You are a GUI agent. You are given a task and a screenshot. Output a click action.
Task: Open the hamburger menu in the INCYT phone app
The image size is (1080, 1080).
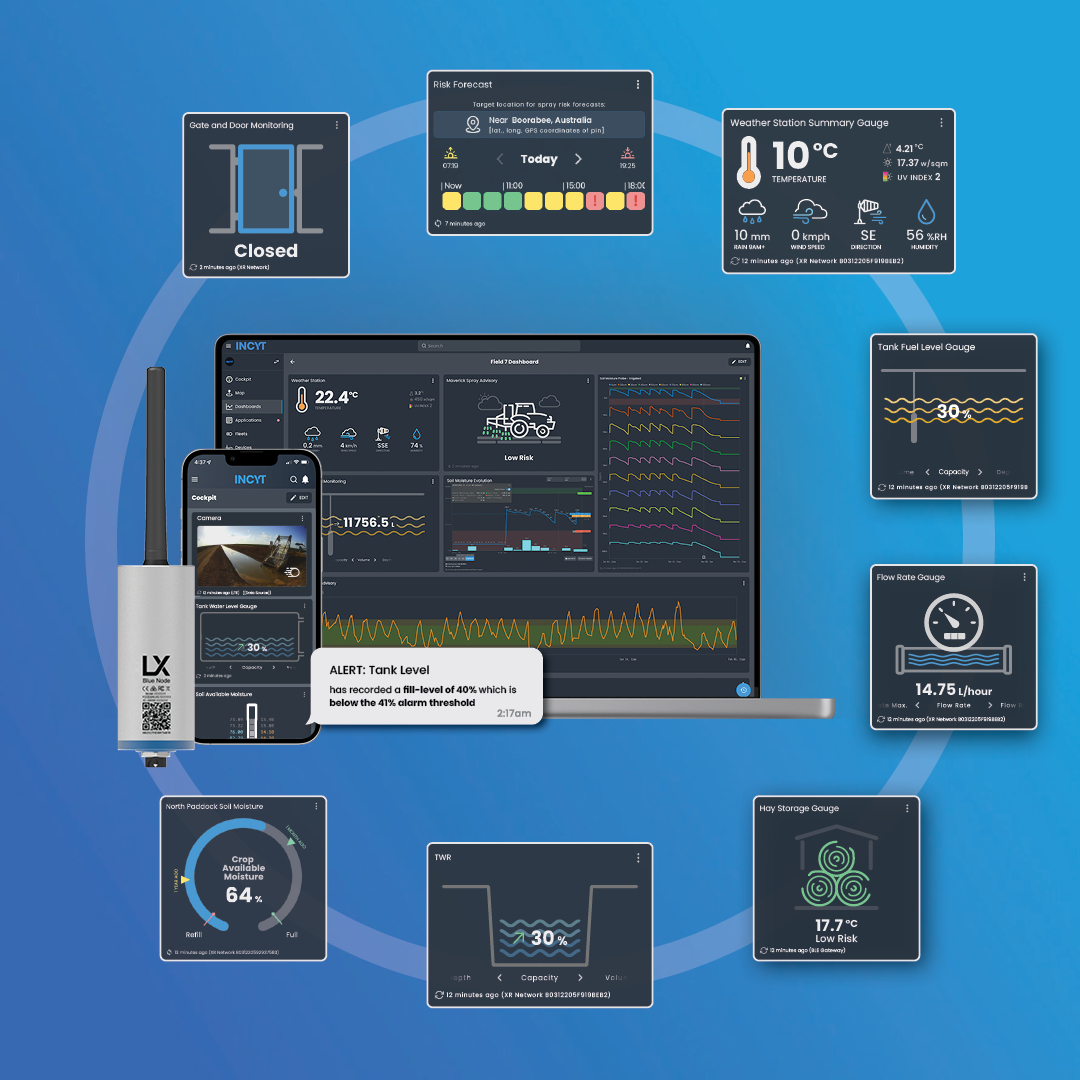[195, 480]
